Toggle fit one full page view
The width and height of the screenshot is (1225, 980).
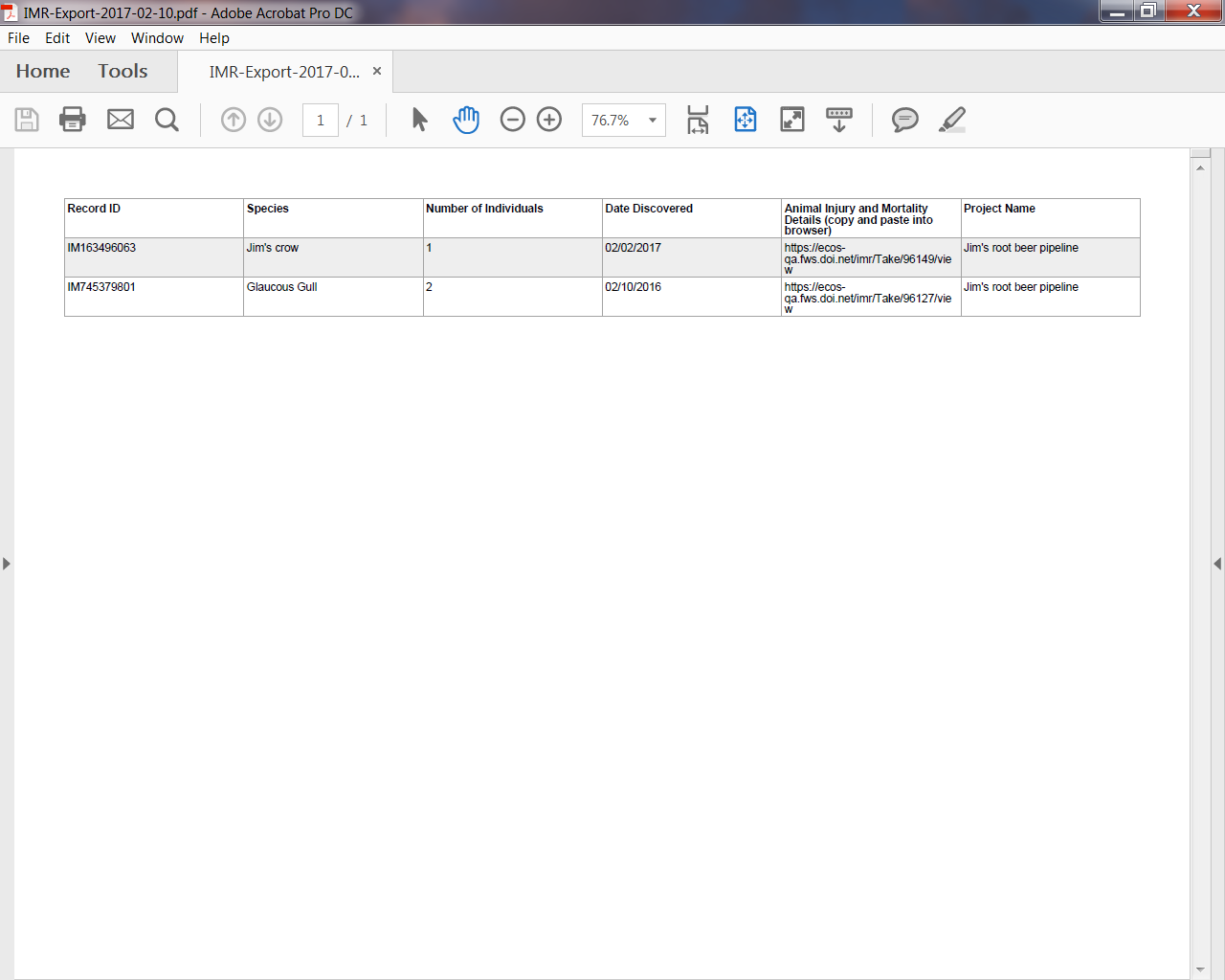click(x=746, y=120)
